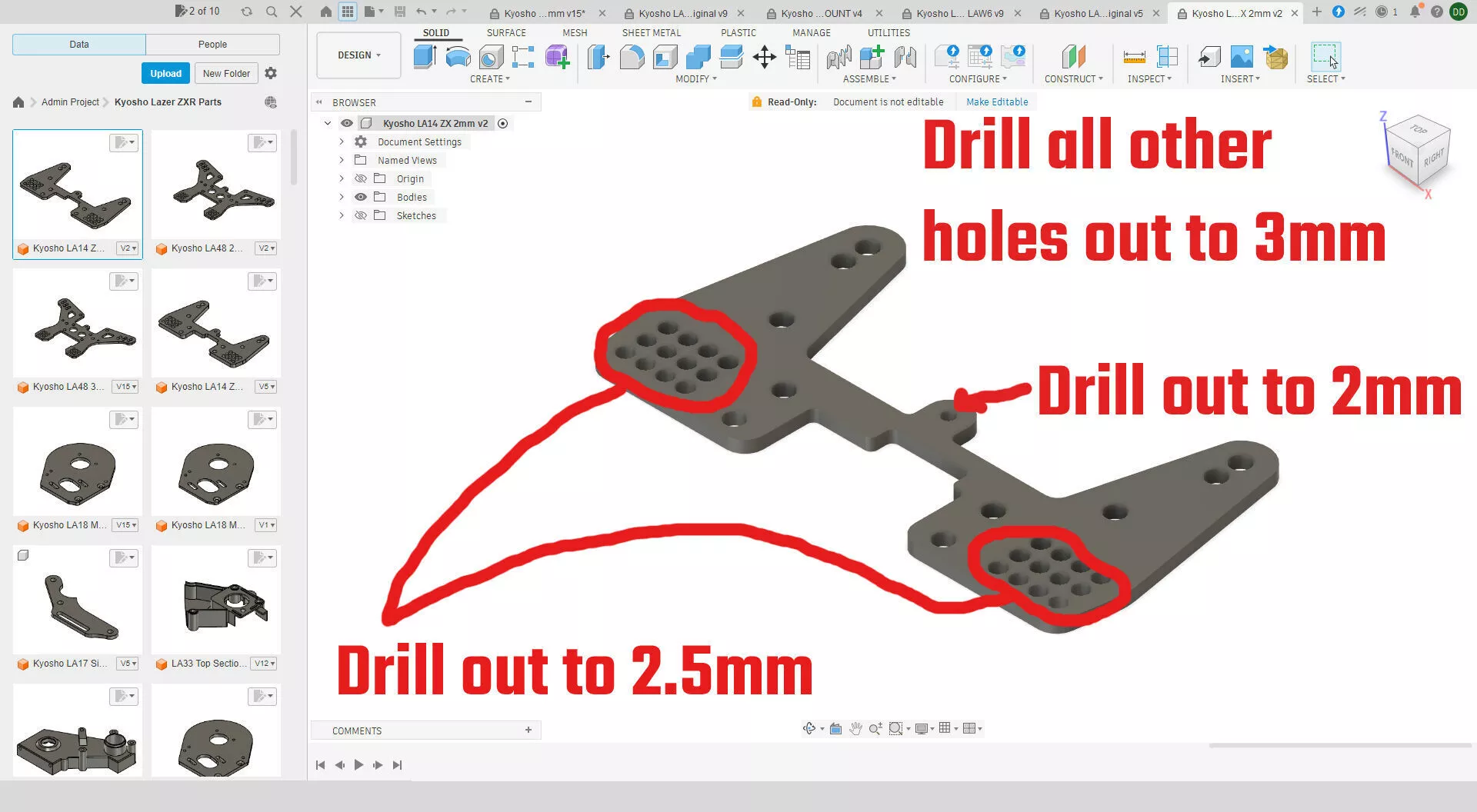Open the Change Parameters tool
Screen dimensions: 1477x812
798,57
